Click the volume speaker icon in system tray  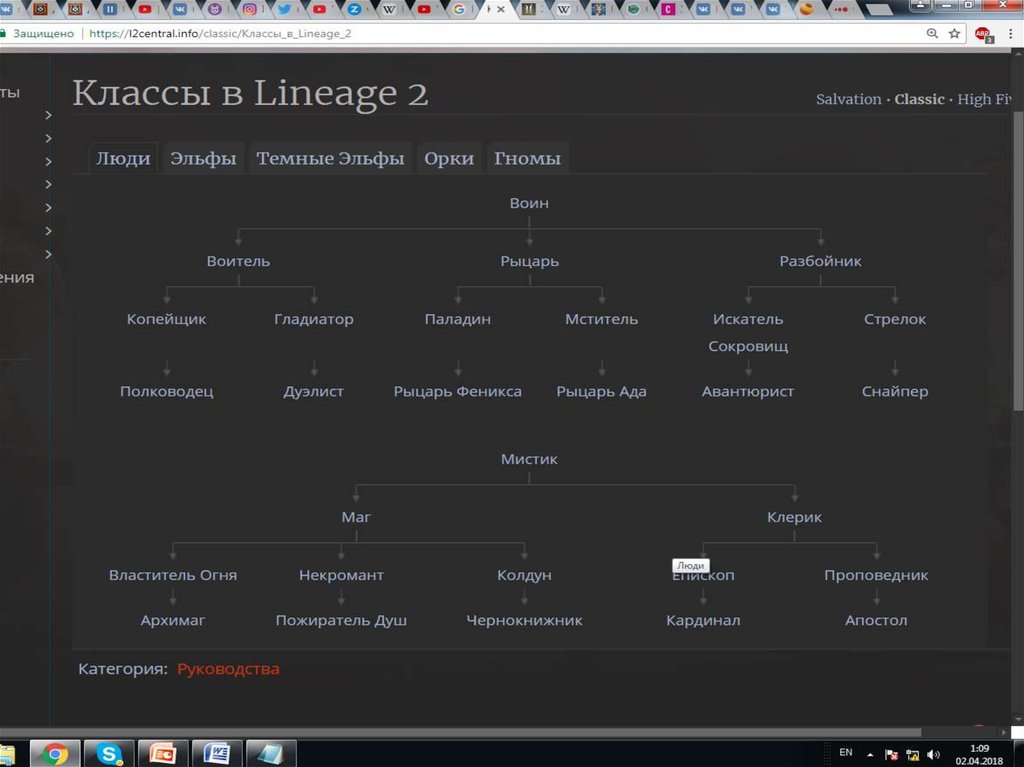coord(933,754)
